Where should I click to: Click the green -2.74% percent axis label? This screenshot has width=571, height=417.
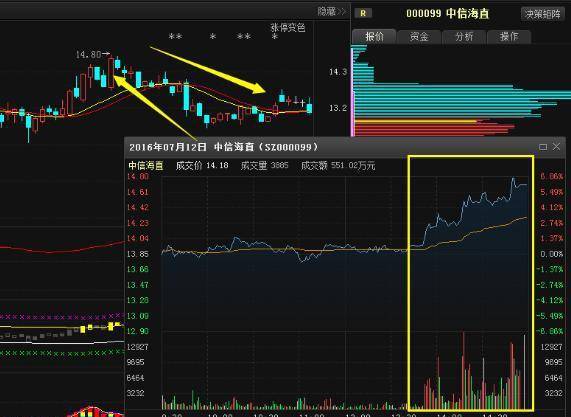click(x=551, y=285)
